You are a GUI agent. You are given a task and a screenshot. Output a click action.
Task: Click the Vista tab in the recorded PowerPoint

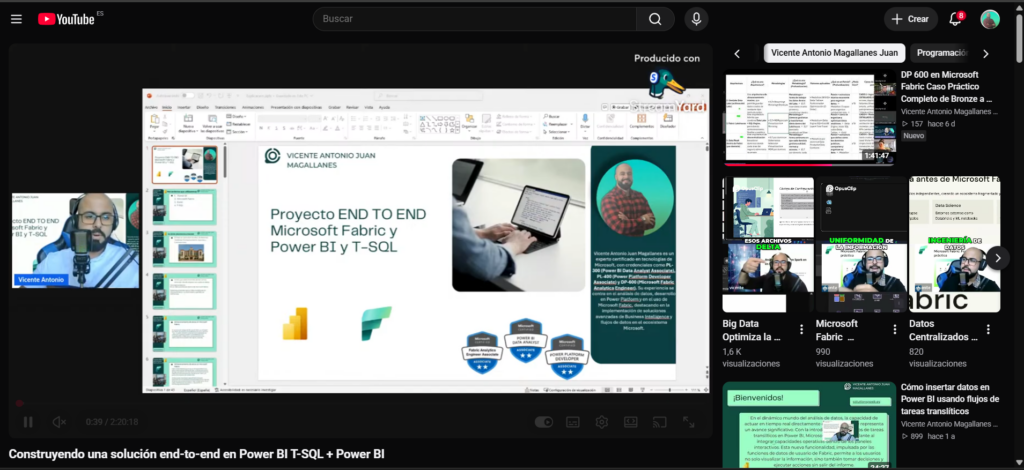pos(369,107)
